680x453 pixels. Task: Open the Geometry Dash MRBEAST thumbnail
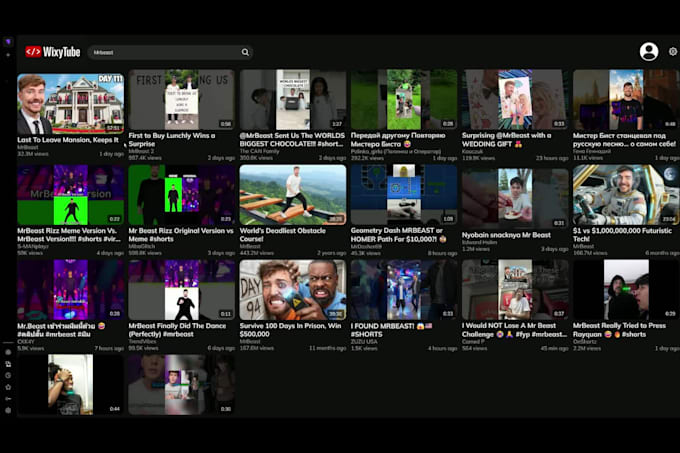coord(404,195)
